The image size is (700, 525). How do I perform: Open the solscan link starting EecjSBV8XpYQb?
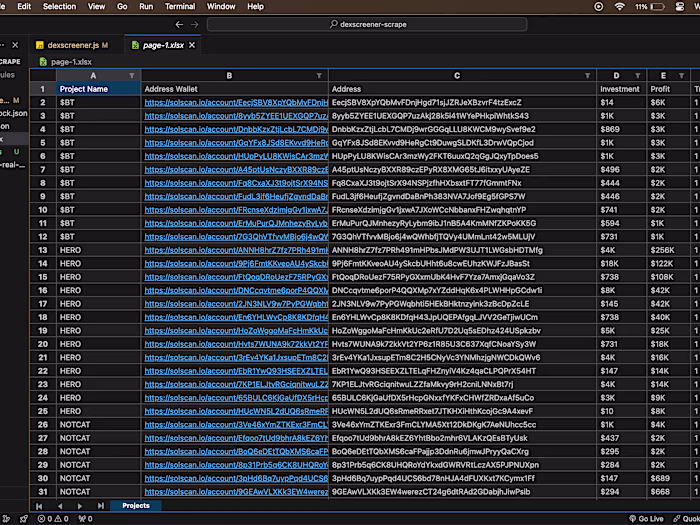tap(236, 102)
